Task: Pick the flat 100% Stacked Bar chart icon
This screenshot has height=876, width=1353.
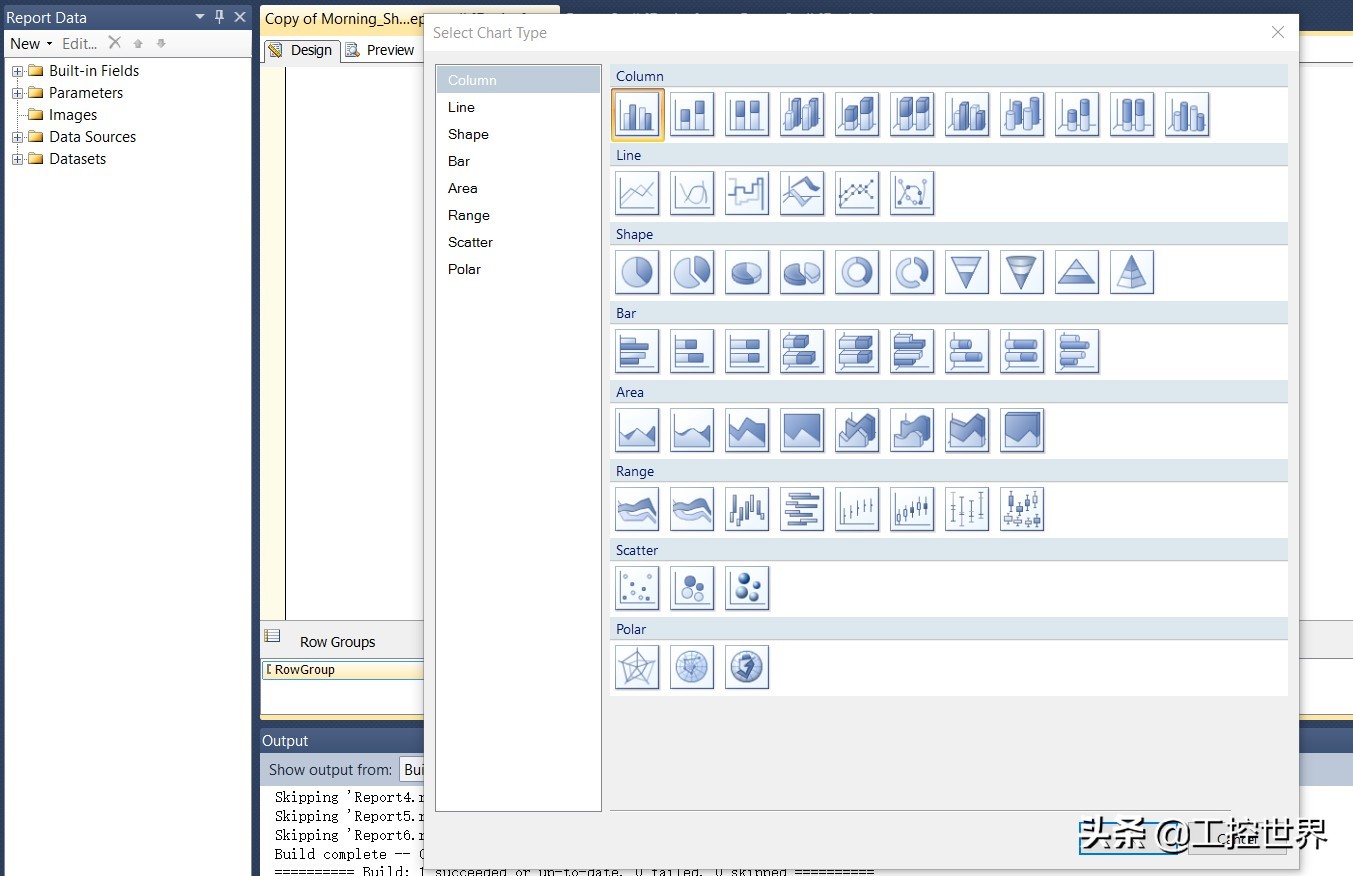Action: point(747,351)
